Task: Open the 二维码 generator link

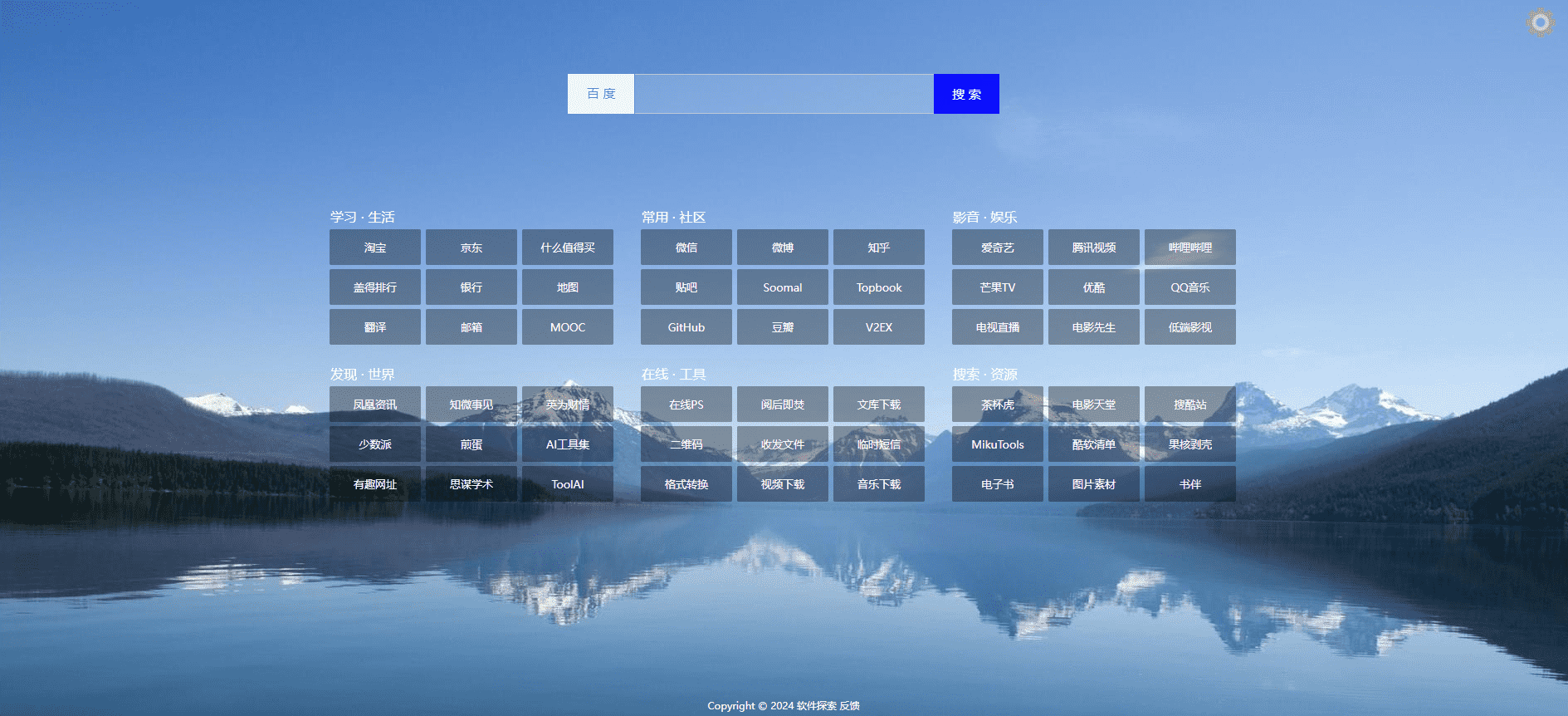Action: coord(686,444)
